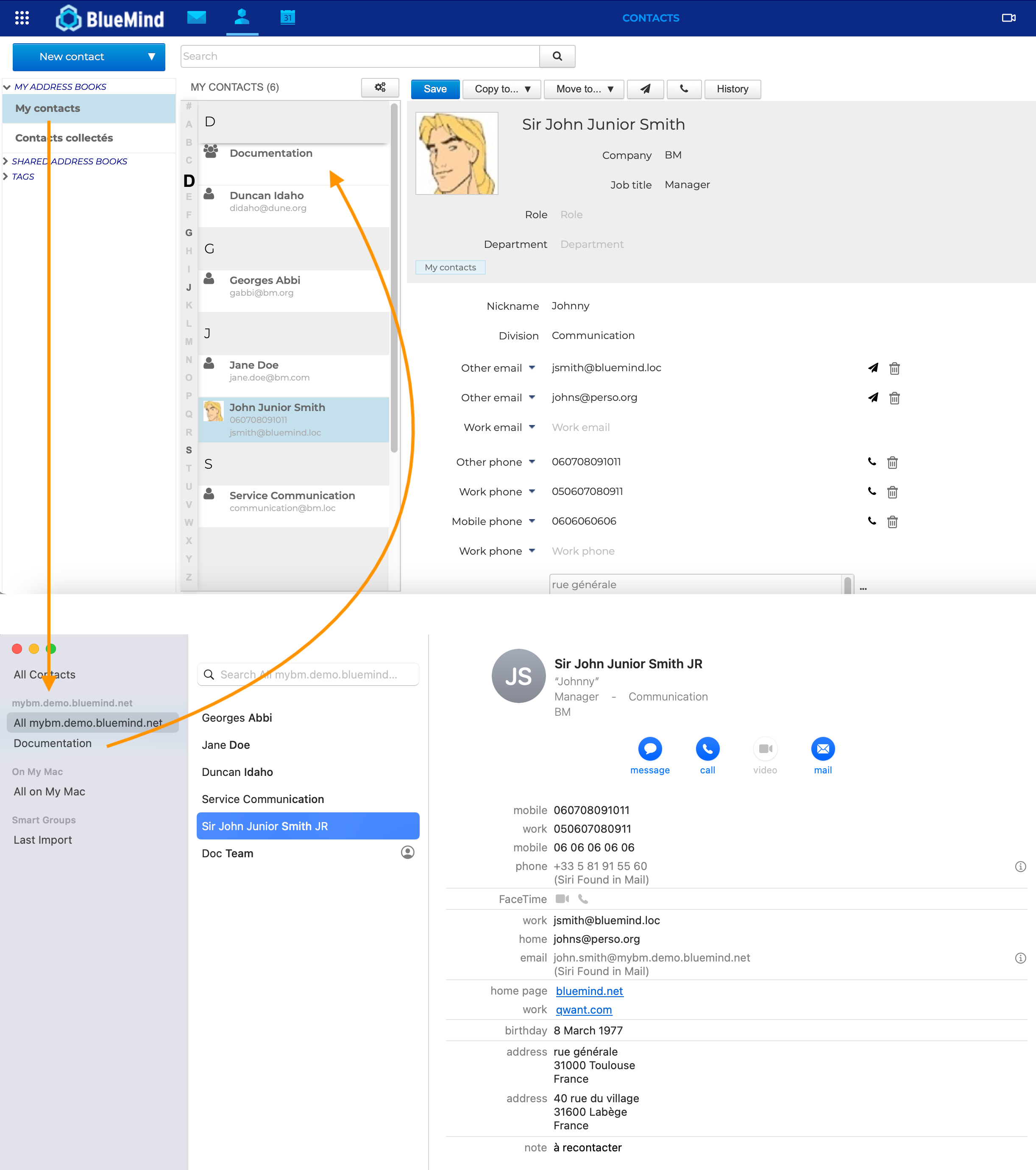Click the search magnifier button
The height and width of the screenshot is (1170, 1036).
557,56
